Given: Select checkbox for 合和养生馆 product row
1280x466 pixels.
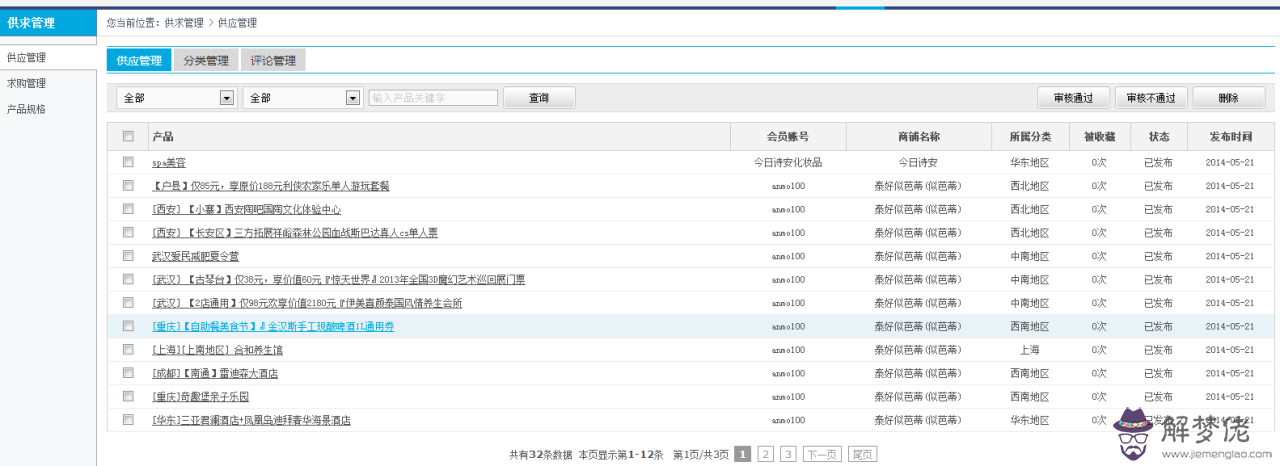Looking at the screenshot, I should pos(128,349).
